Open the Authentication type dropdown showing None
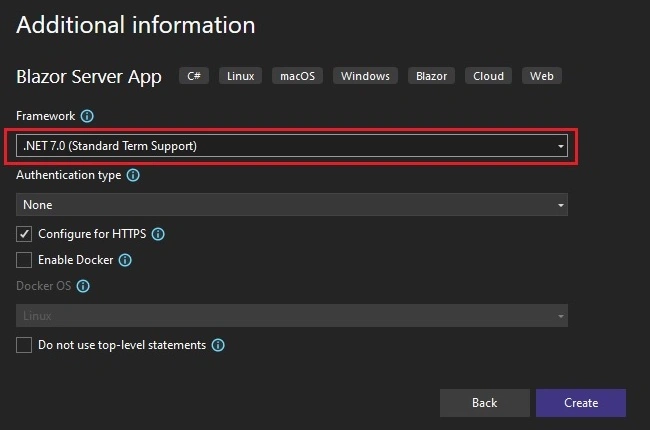The width and height of the screenshot is (650, 430). click(292, 205)
